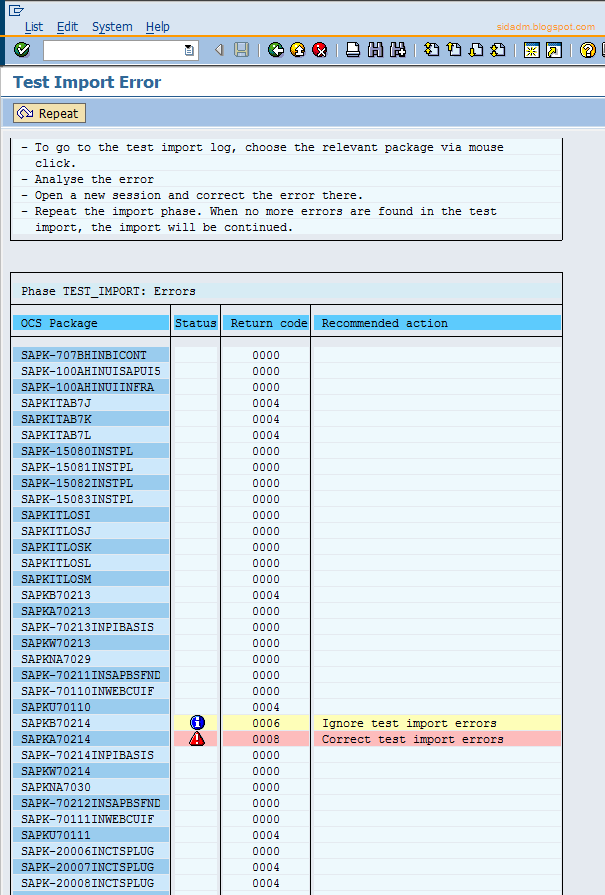Select the Status column header

click(195, 323)
